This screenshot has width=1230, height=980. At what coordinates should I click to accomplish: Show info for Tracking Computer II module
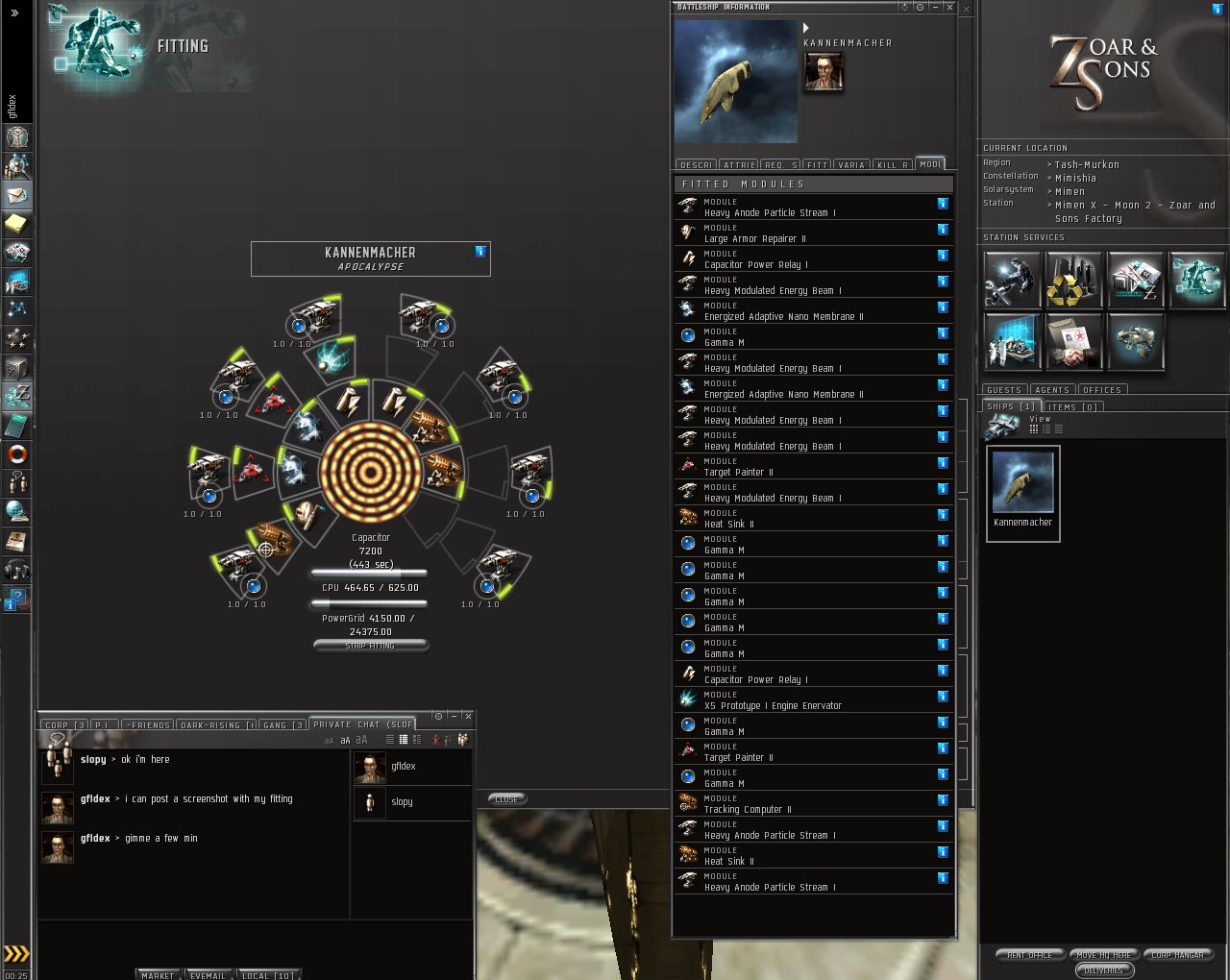click(943, 800)
